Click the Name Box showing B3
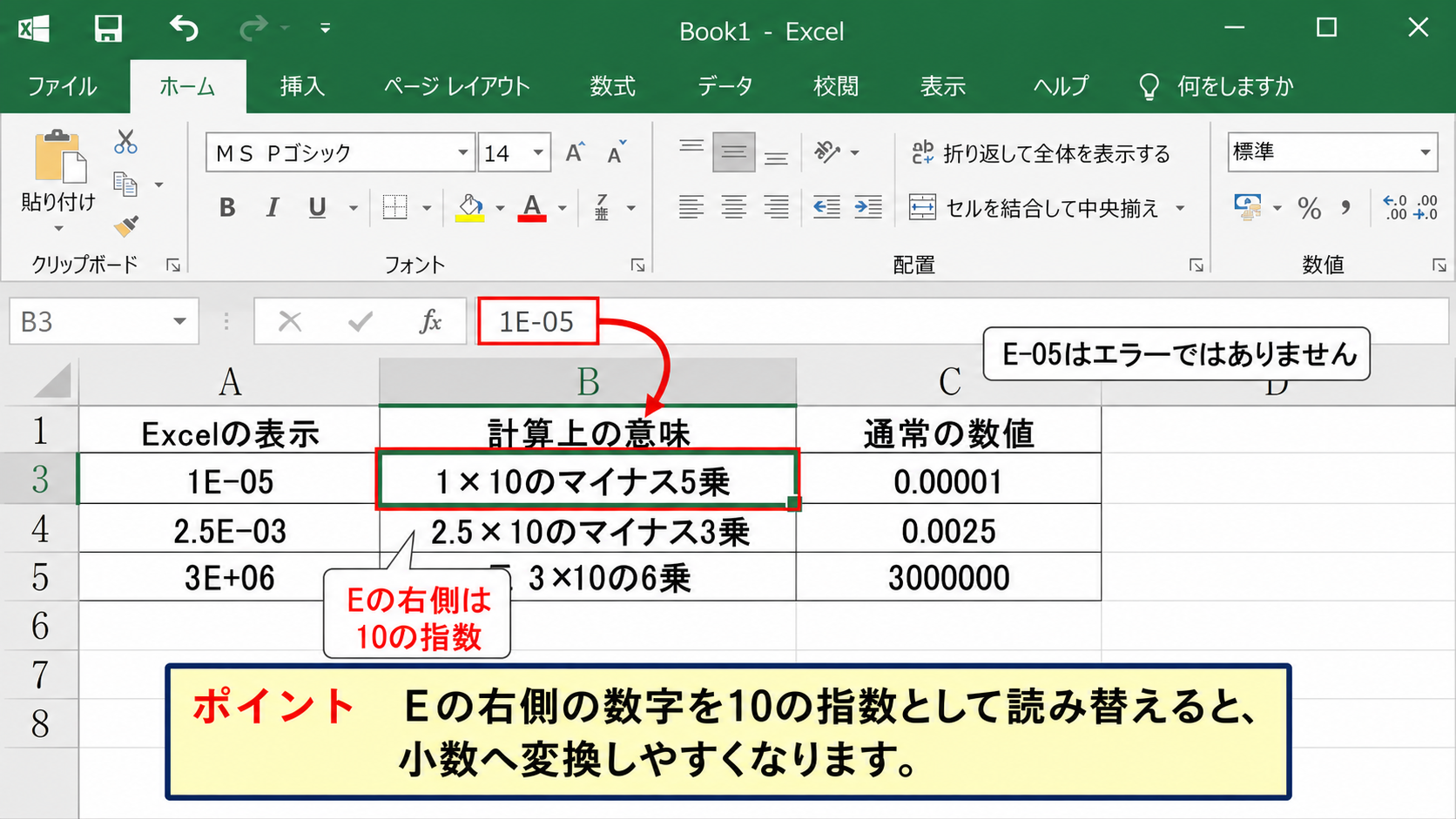1456x819 pixels. coord(104,321)
